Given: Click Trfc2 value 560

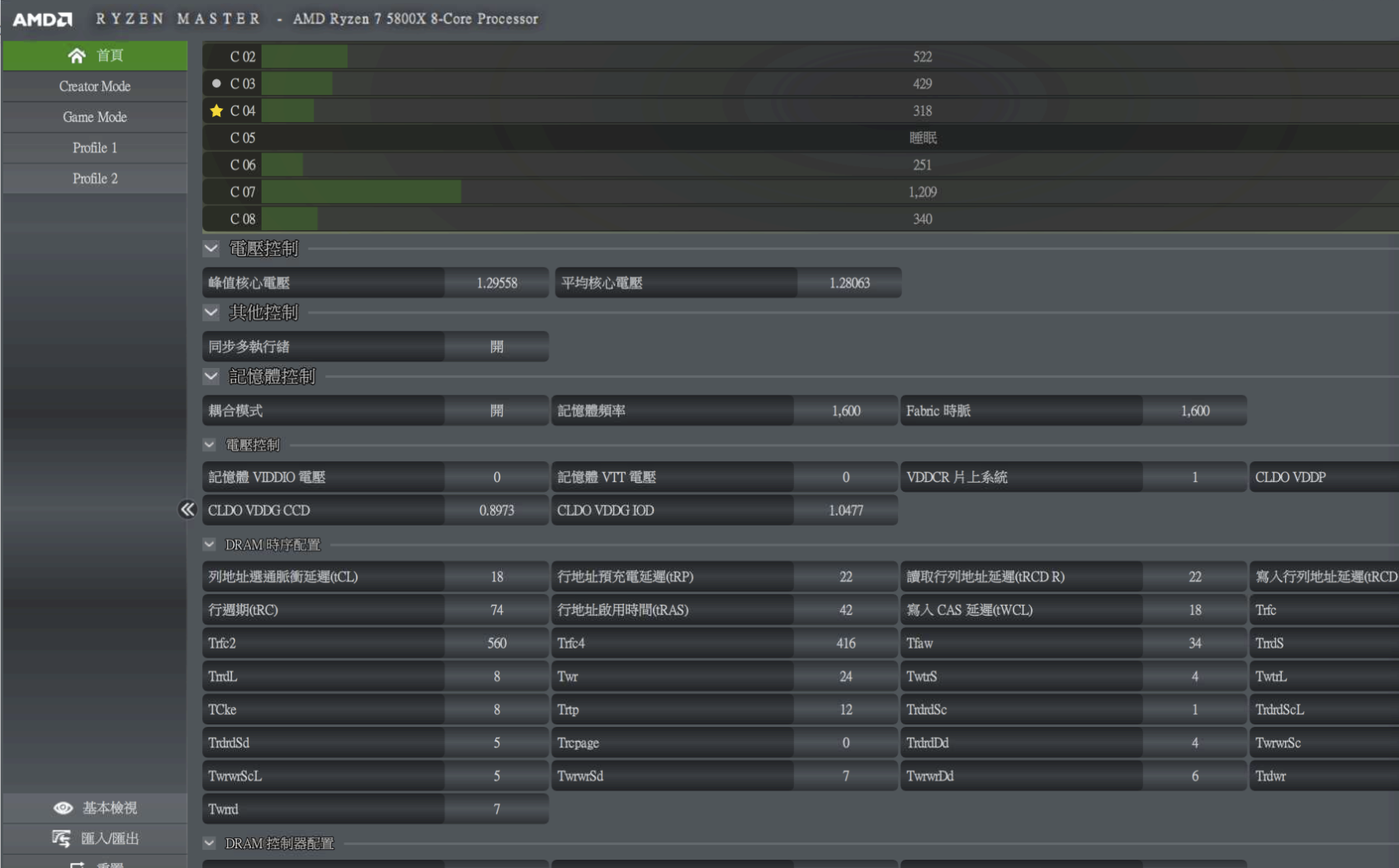Looking at the screenshot, I should pos(496,643).
